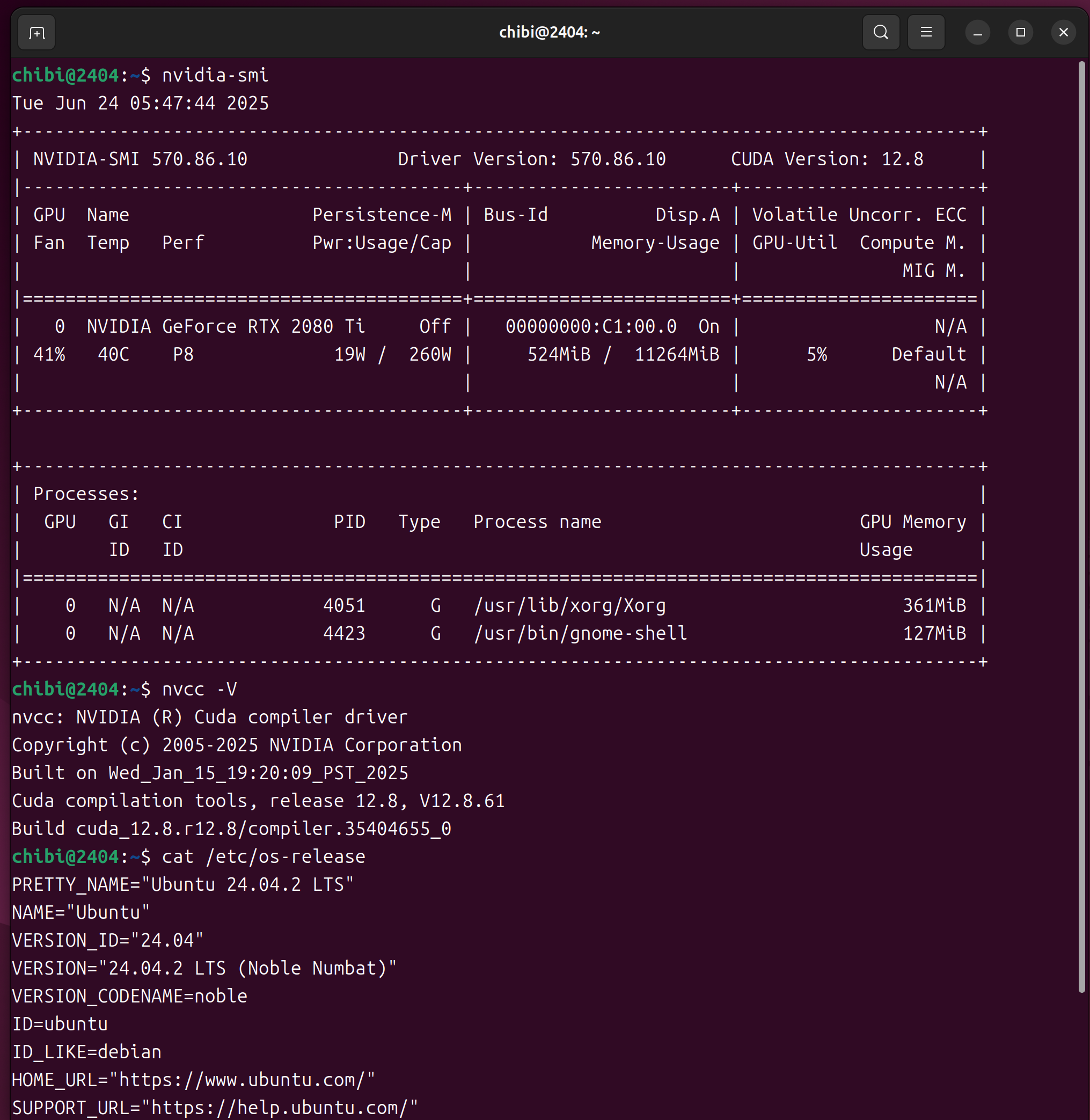Click the CUDA Version 12.8 text

(826, 159)
